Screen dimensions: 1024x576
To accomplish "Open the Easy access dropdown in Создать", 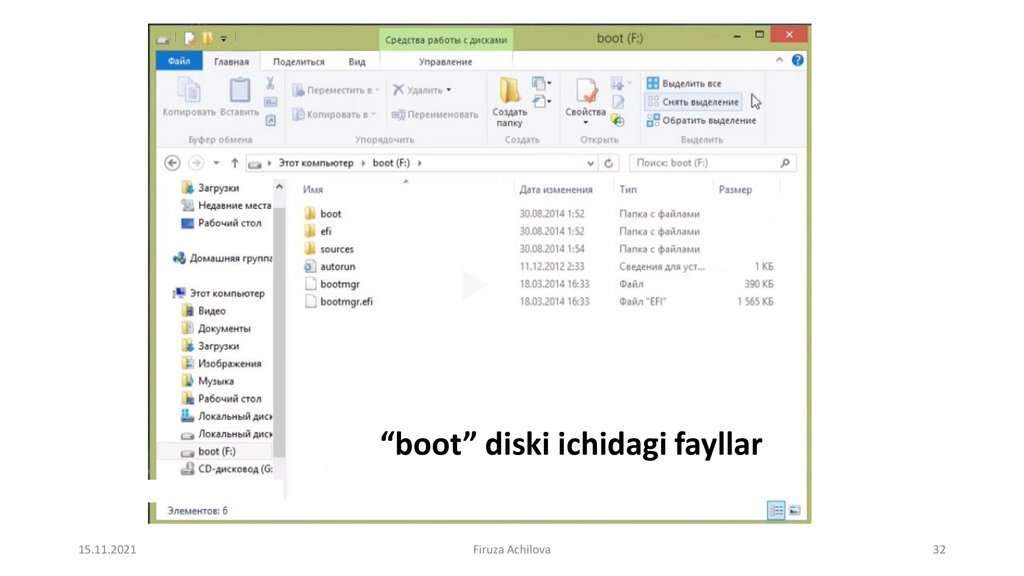I will click(542, 101).
